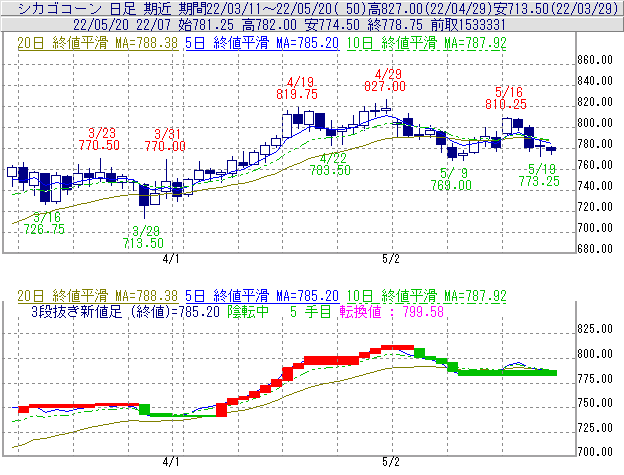Click the シカゴコーン 日足 期近 title text
Screen dimensions: 624x475
tap(96, 8)
